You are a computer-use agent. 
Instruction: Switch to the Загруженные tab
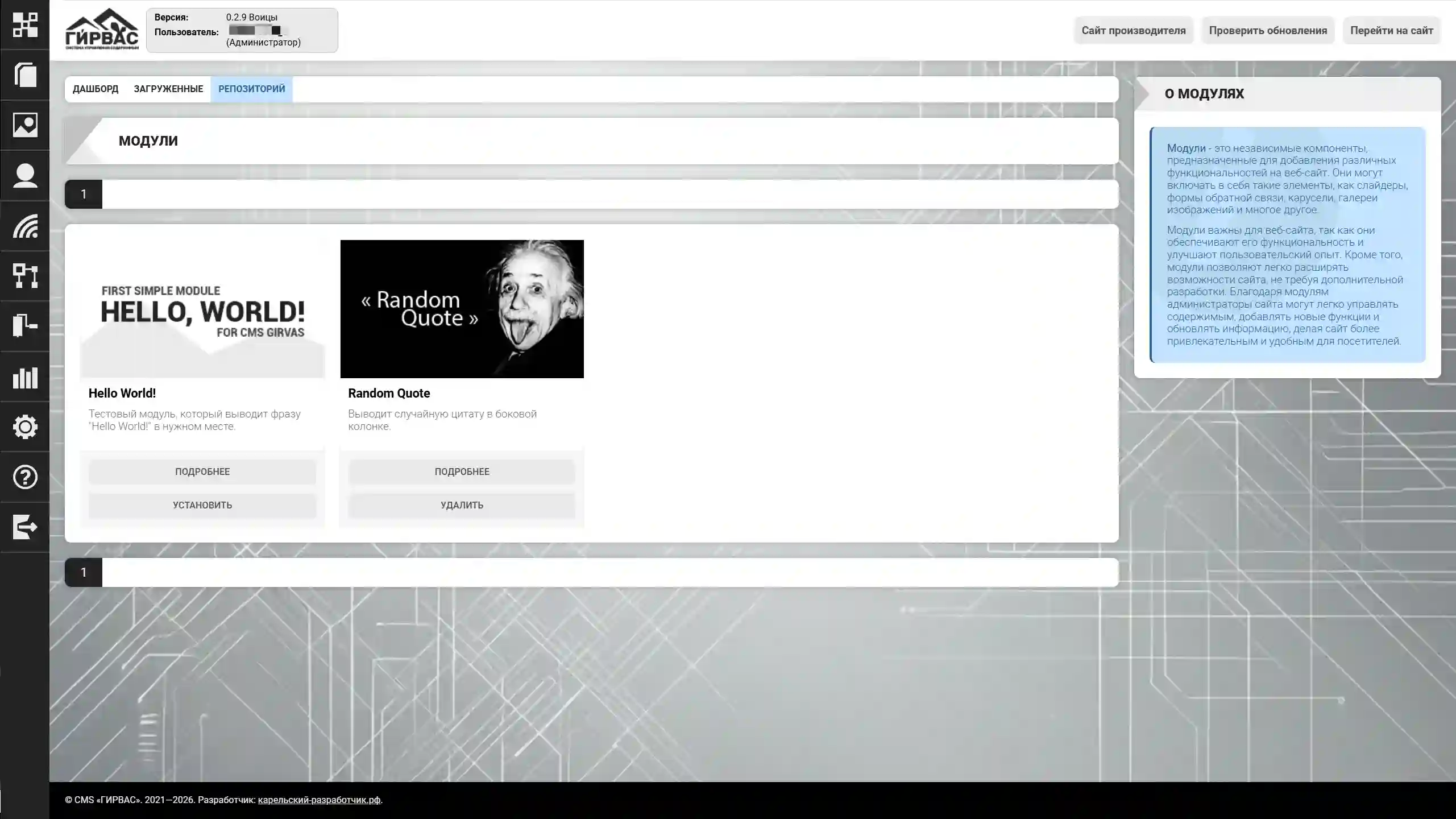click(168, 89)
